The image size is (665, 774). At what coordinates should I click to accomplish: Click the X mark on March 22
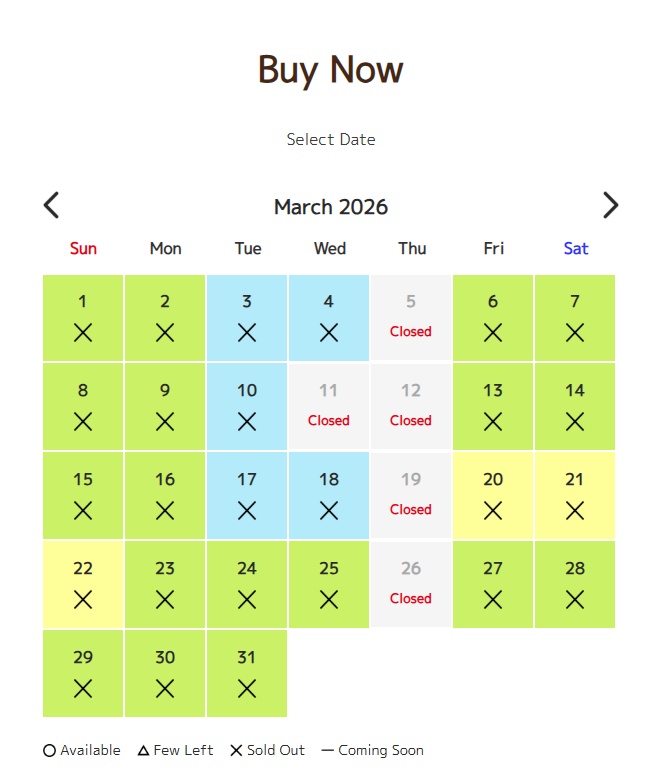click(83, 600)
